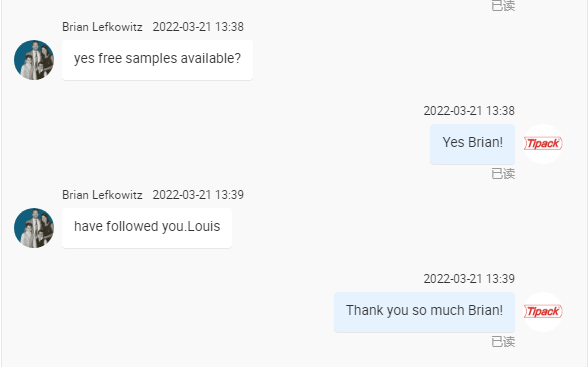Click the 已读 label below "Thank you so much Brian!"
The image size is (588, 367).
pos(503,342)
